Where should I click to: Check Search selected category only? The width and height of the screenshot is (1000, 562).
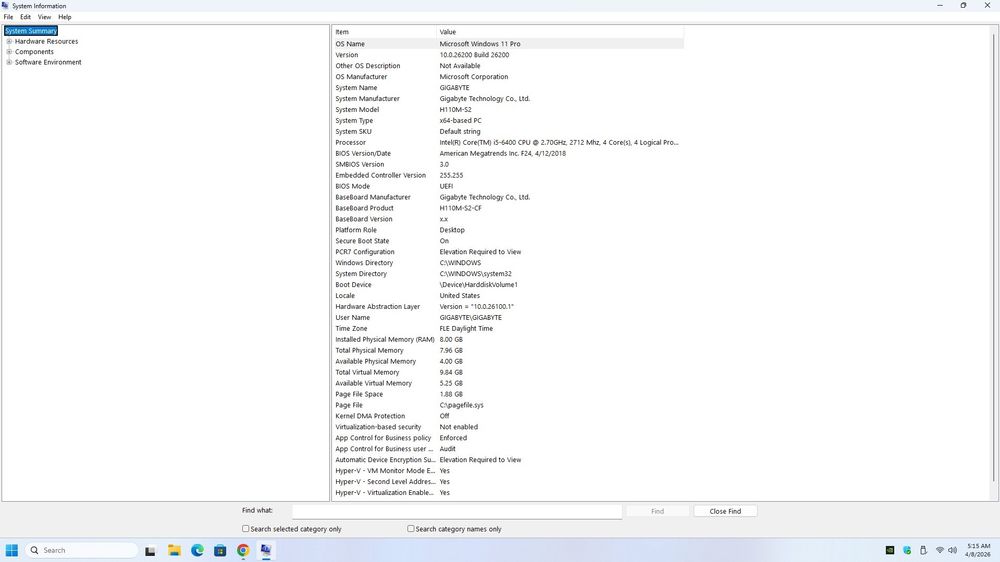[x=246, y=528]
